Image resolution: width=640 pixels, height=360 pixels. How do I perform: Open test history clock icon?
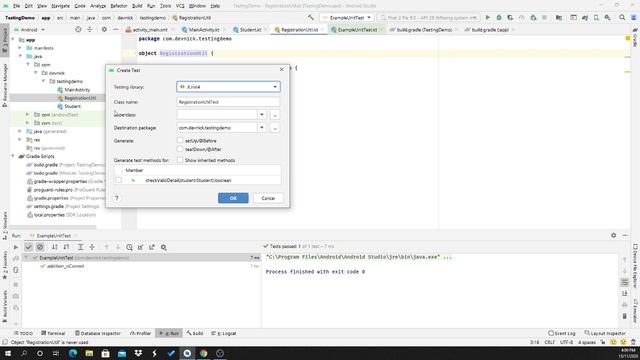click(x=129, y=247)
